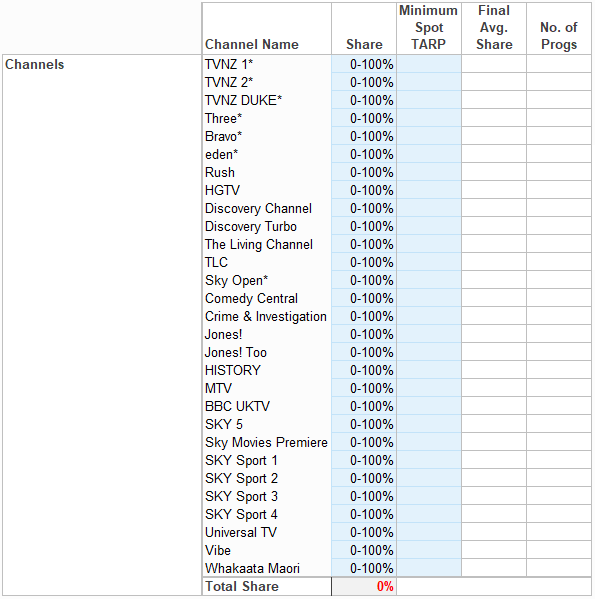595x599 pixels.
Task: Select Minimum Spot TARP for Crime & Investigation
Action: (x=429, y=316)
